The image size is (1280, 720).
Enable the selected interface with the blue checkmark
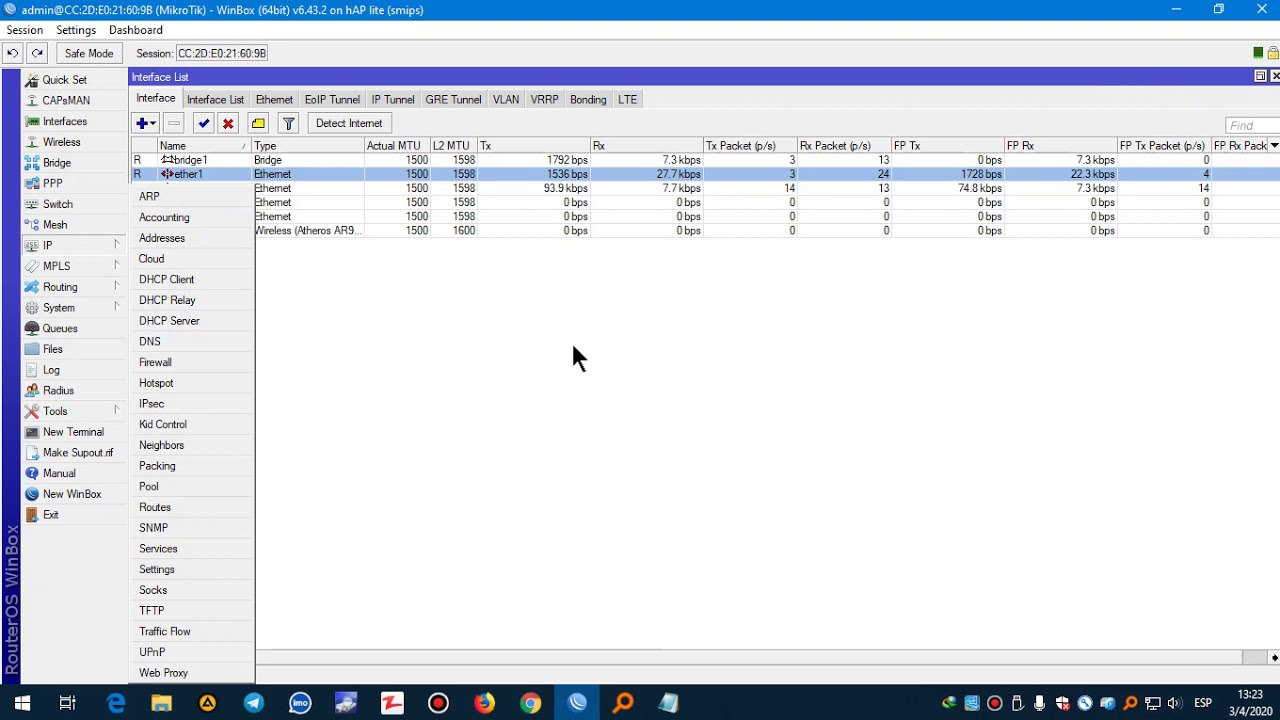(203, 123)
